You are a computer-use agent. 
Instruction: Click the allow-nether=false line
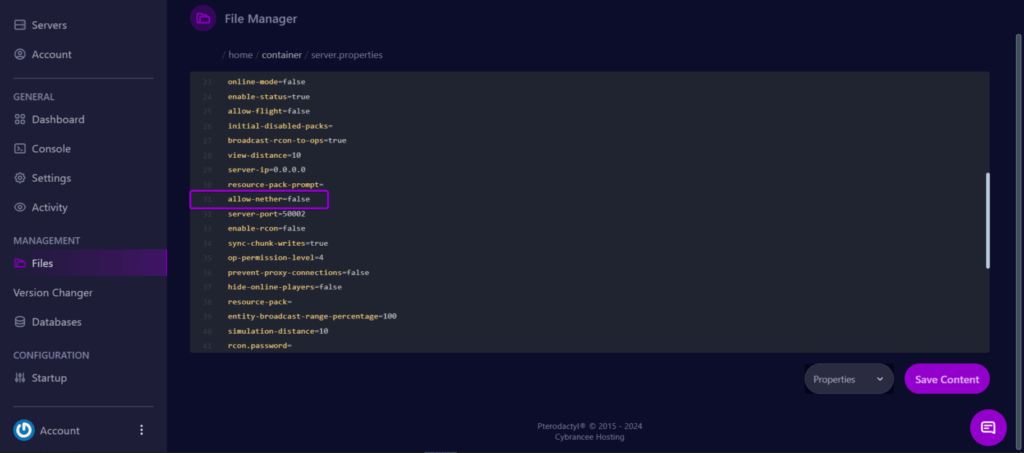(268, 198)
